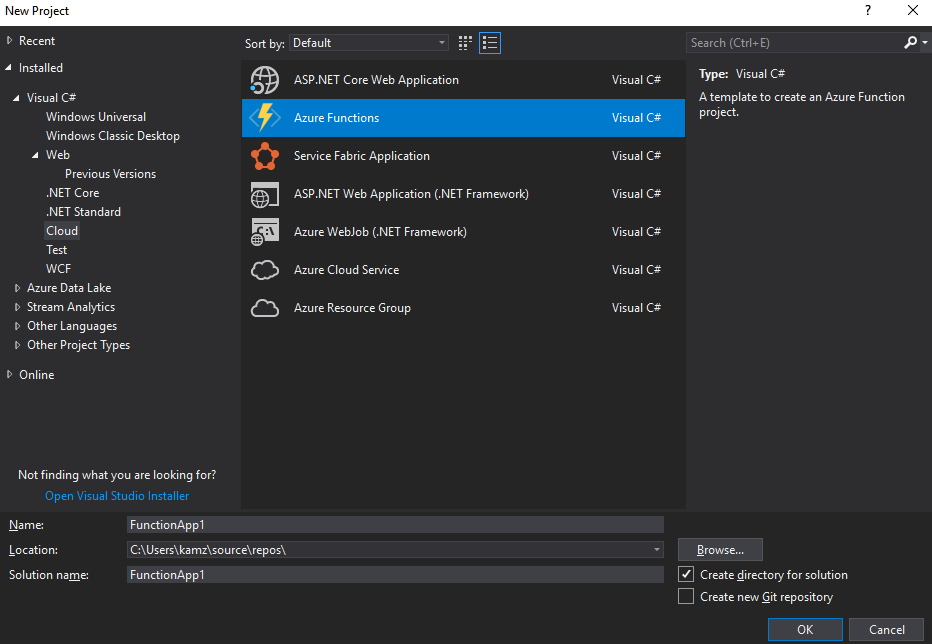Switch to small icons grid view
This screenshot has width=932, height=644.
coord(465,43)
